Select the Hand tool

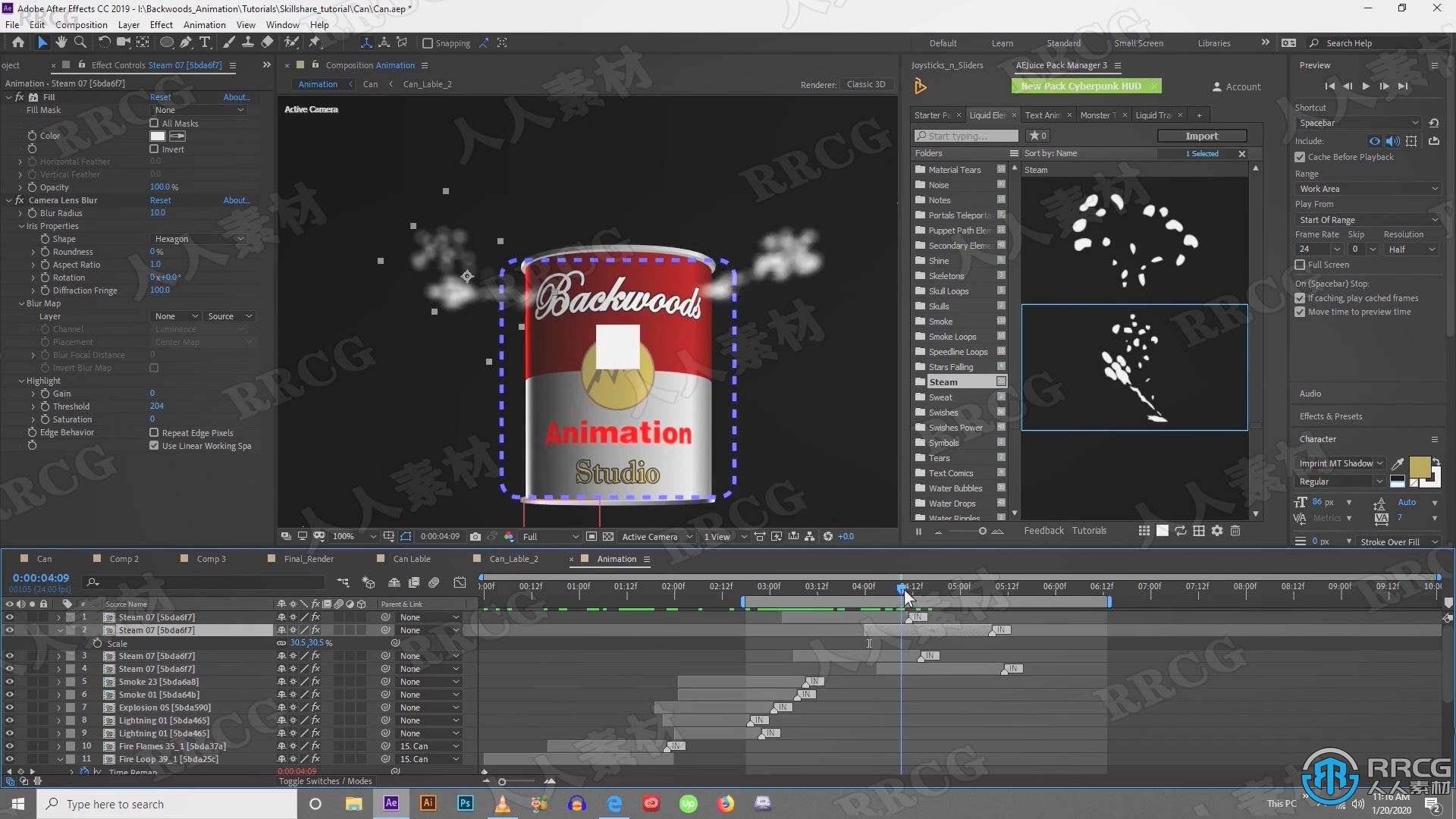pyautogui.click(x=61, y=42)
